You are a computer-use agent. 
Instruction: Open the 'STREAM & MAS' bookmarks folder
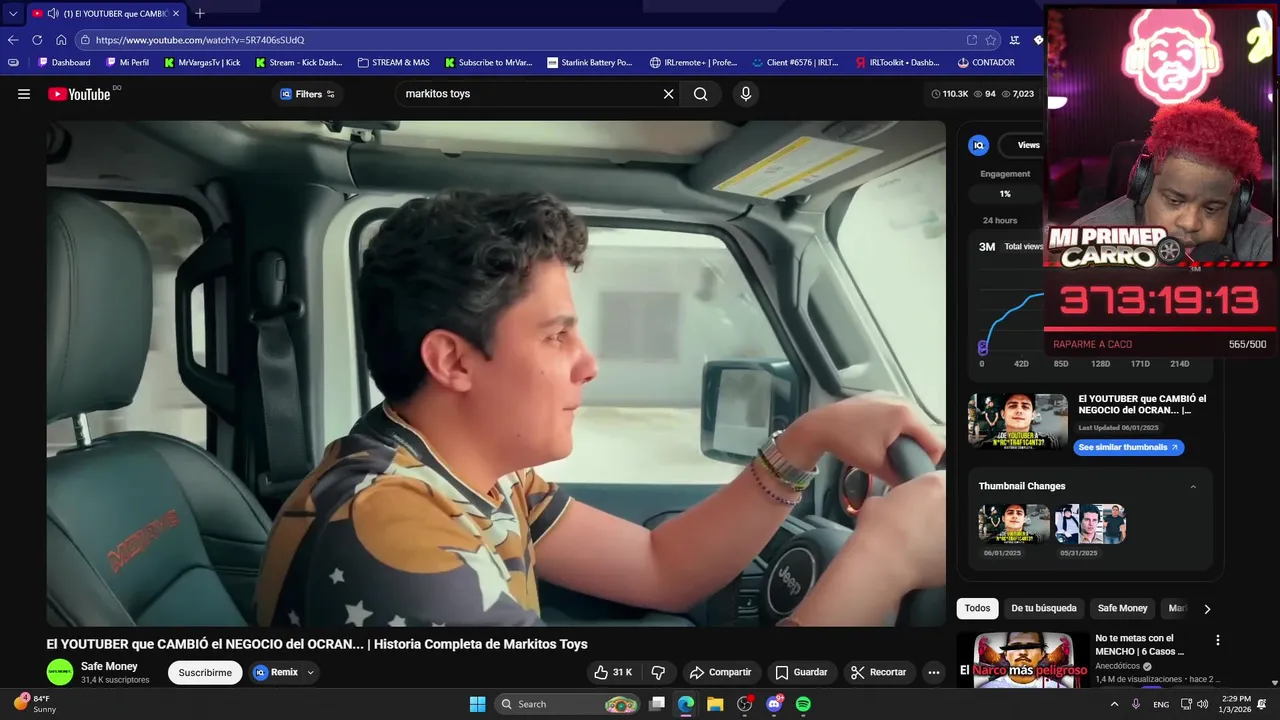[393, 62]
